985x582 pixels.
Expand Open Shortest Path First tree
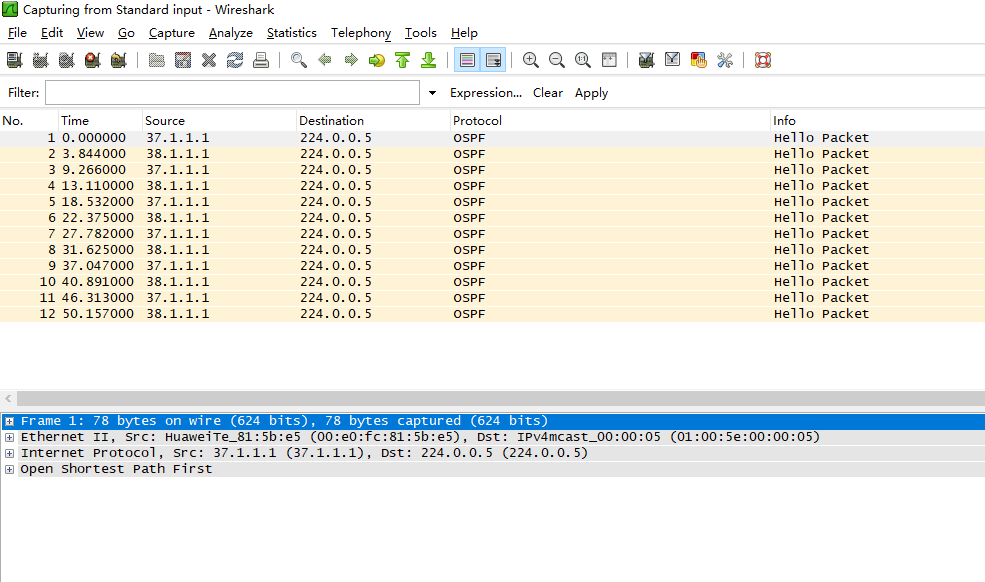tap(9, 469)
